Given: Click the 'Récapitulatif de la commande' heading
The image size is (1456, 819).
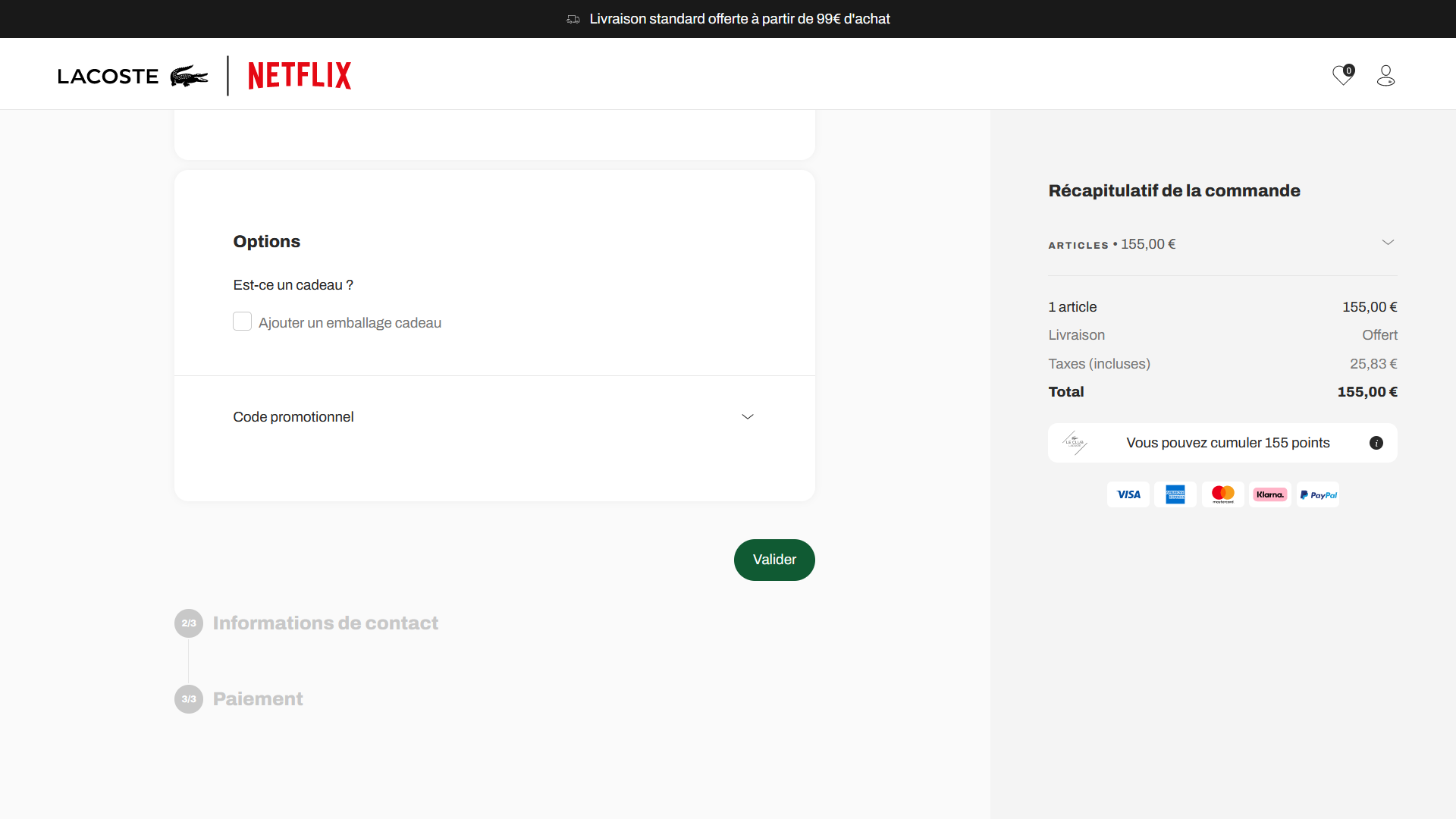Looking at the screenshot, I should 1174,191.
